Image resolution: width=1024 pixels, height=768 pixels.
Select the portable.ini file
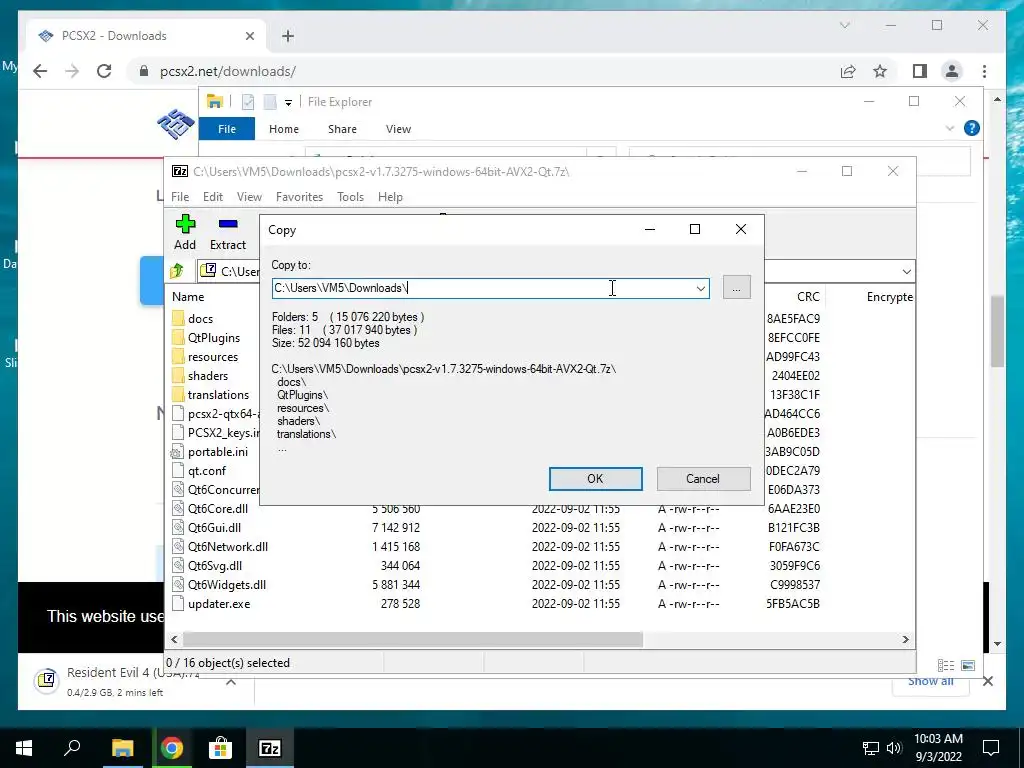pos(217,452)
